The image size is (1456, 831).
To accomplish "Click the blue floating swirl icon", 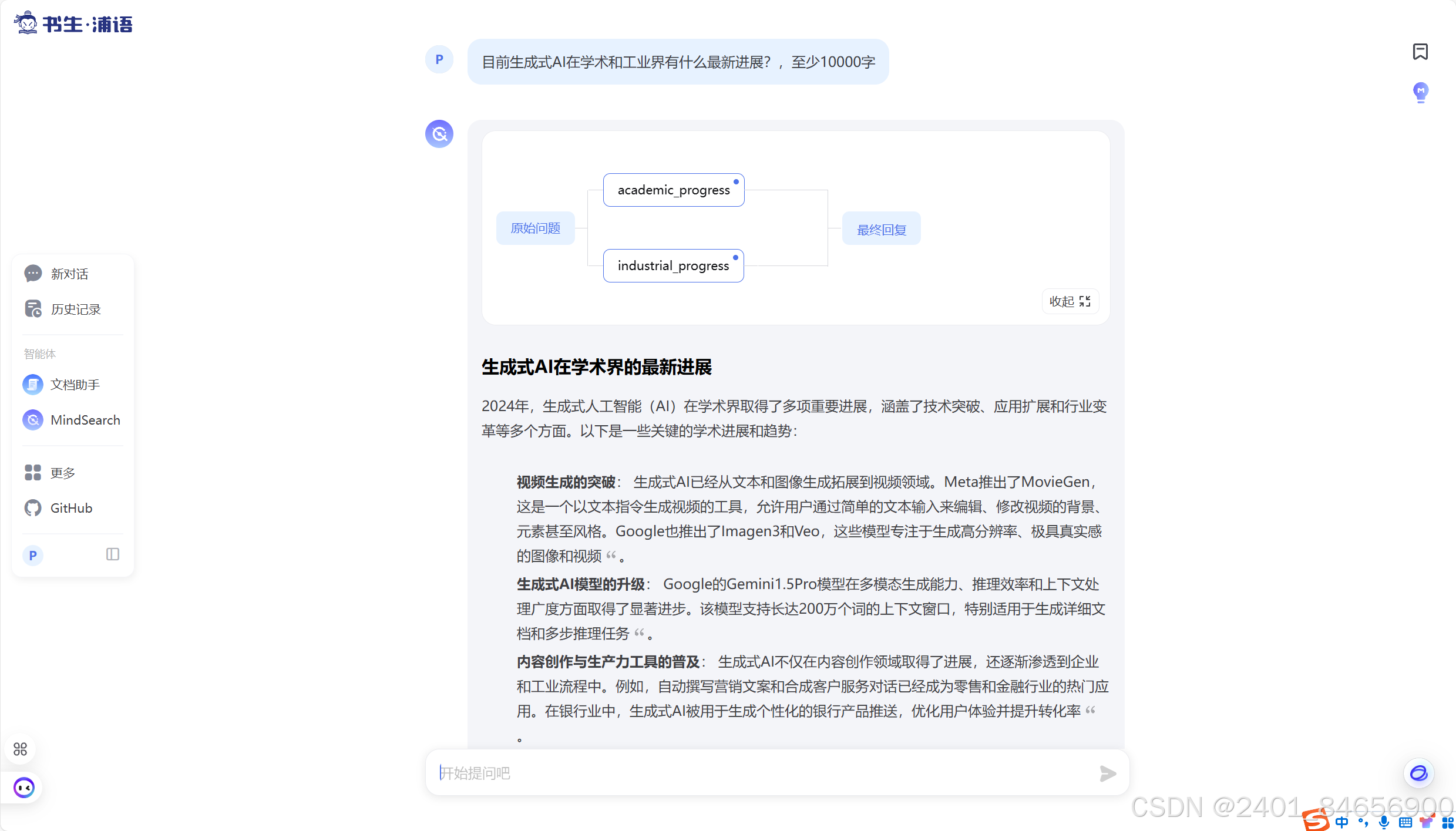I will click(x=1418, y=773).
